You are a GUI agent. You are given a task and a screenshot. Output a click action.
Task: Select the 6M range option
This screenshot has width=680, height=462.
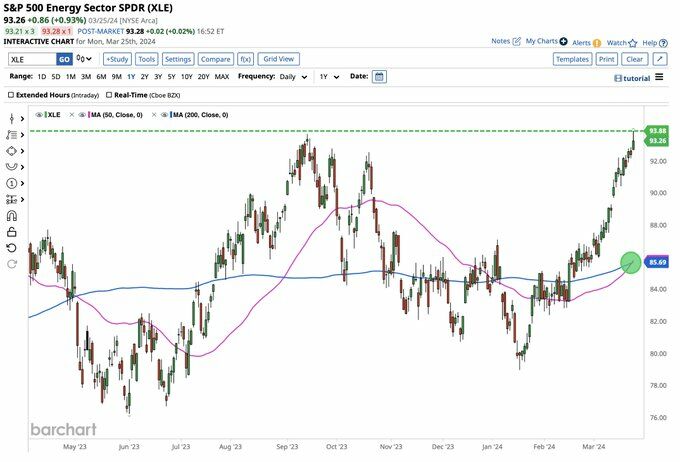click(x=101, y=76)
